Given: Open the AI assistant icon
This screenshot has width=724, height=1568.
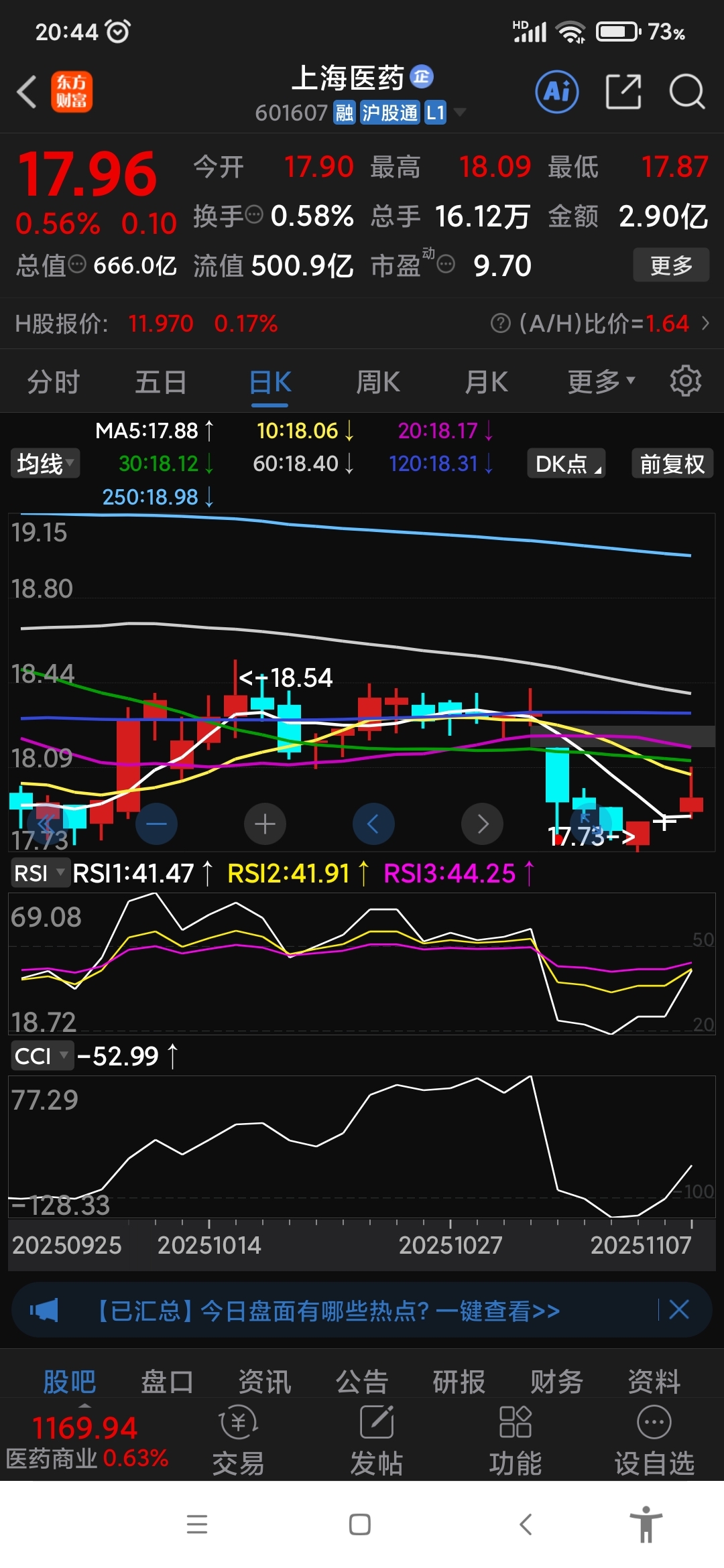Looking at the screenshot, I should (557, 91).
